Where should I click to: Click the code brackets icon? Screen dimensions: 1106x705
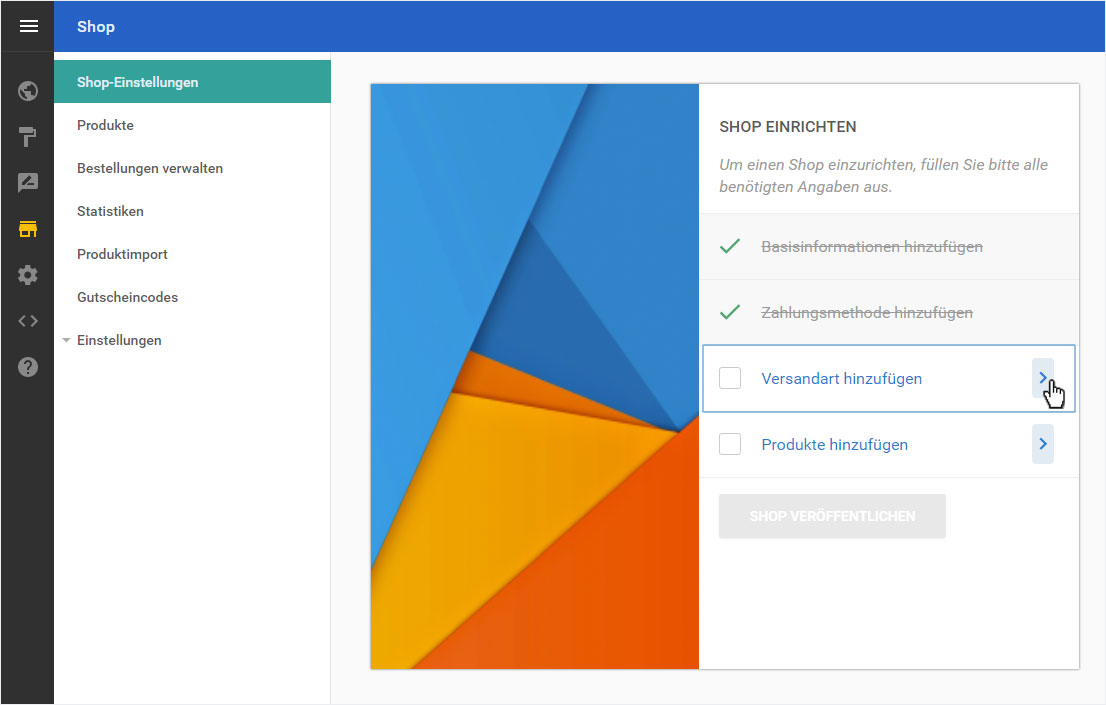tap(28, 321)
